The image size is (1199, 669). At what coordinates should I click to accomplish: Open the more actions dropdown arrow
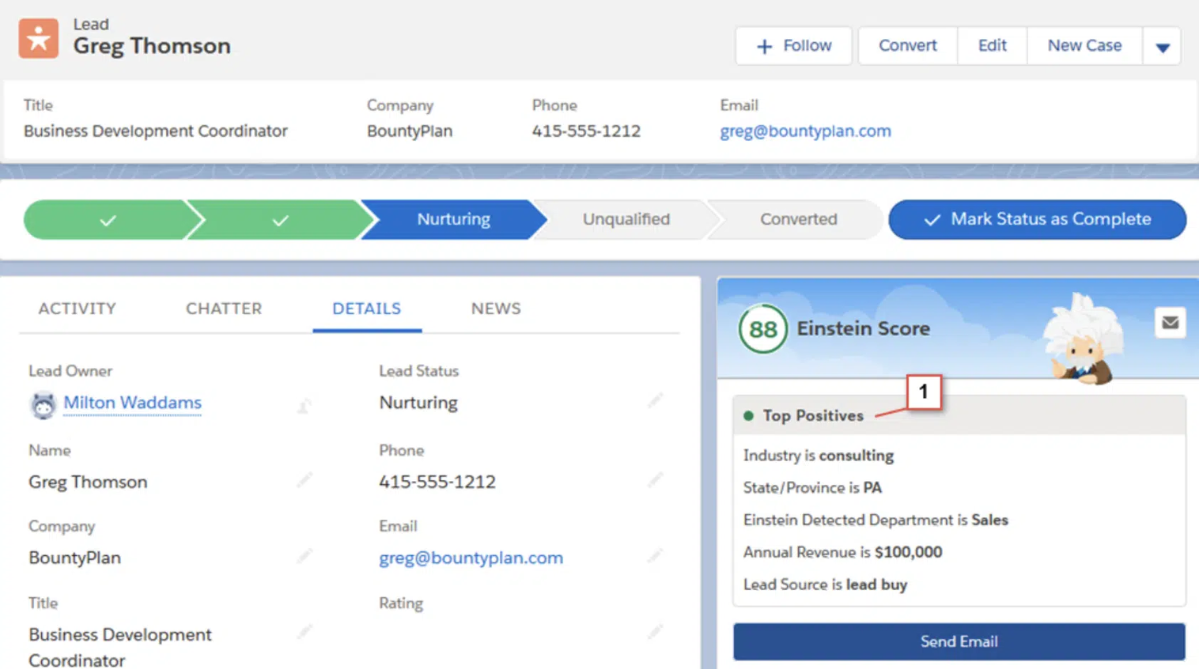(1162, 47)
